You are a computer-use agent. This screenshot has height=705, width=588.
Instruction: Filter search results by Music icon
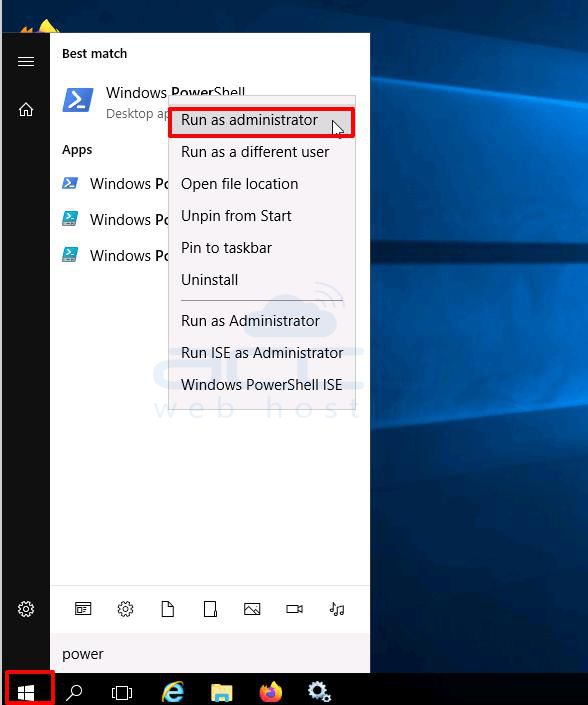pyautogui.click(x=337, y=609)
